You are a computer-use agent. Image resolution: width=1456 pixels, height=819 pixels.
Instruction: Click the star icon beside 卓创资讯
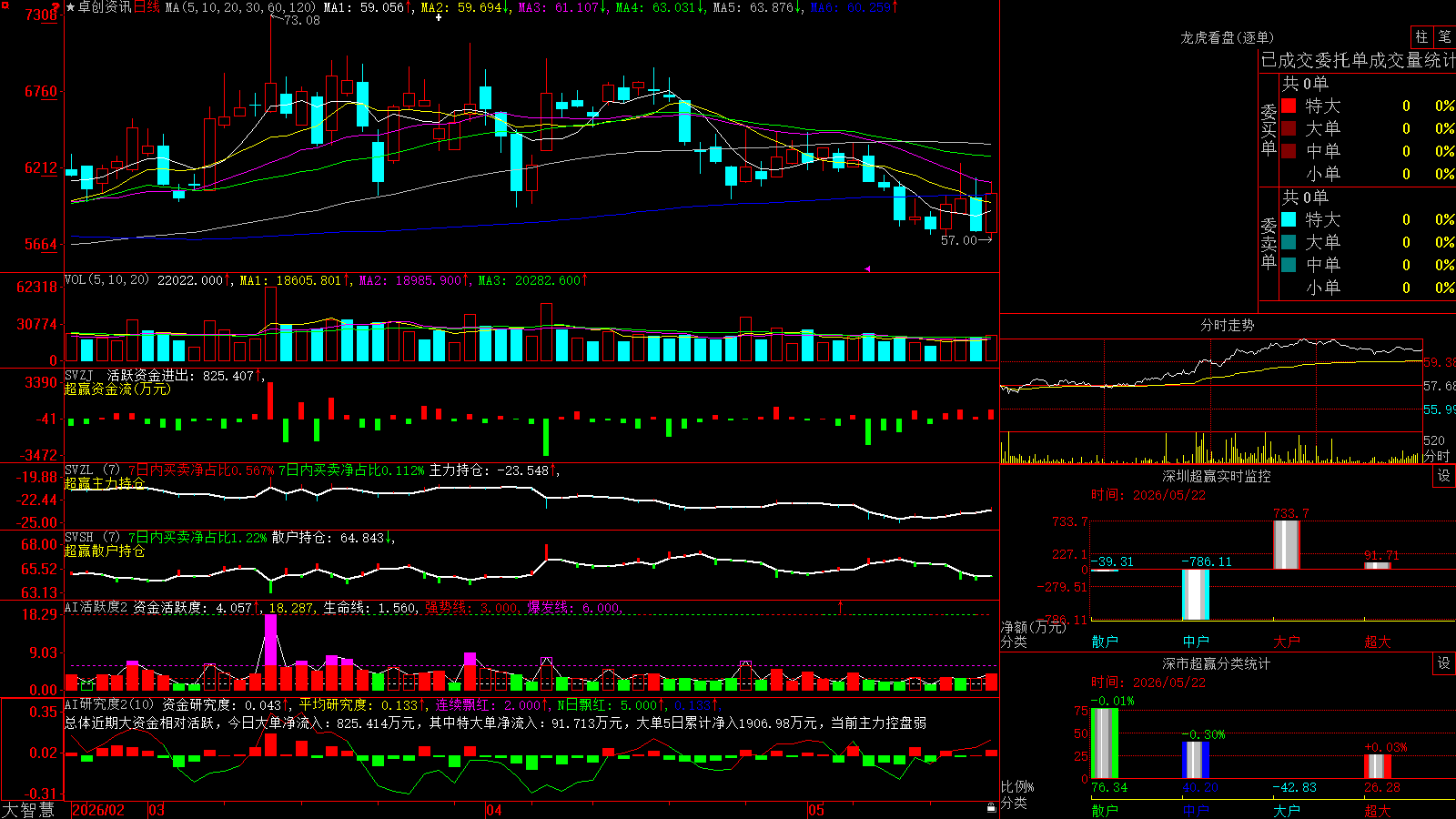coord(71,7)
